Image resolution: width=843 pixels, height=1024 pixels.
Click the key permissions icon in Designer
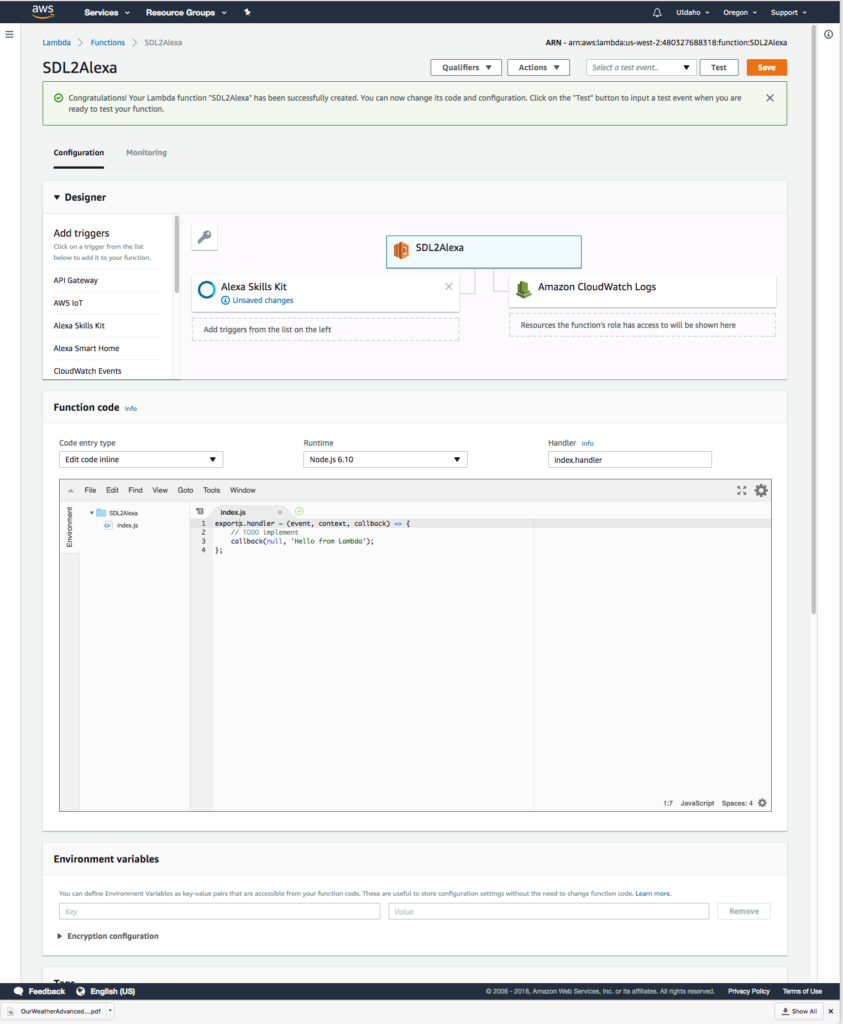coord(204,237)
